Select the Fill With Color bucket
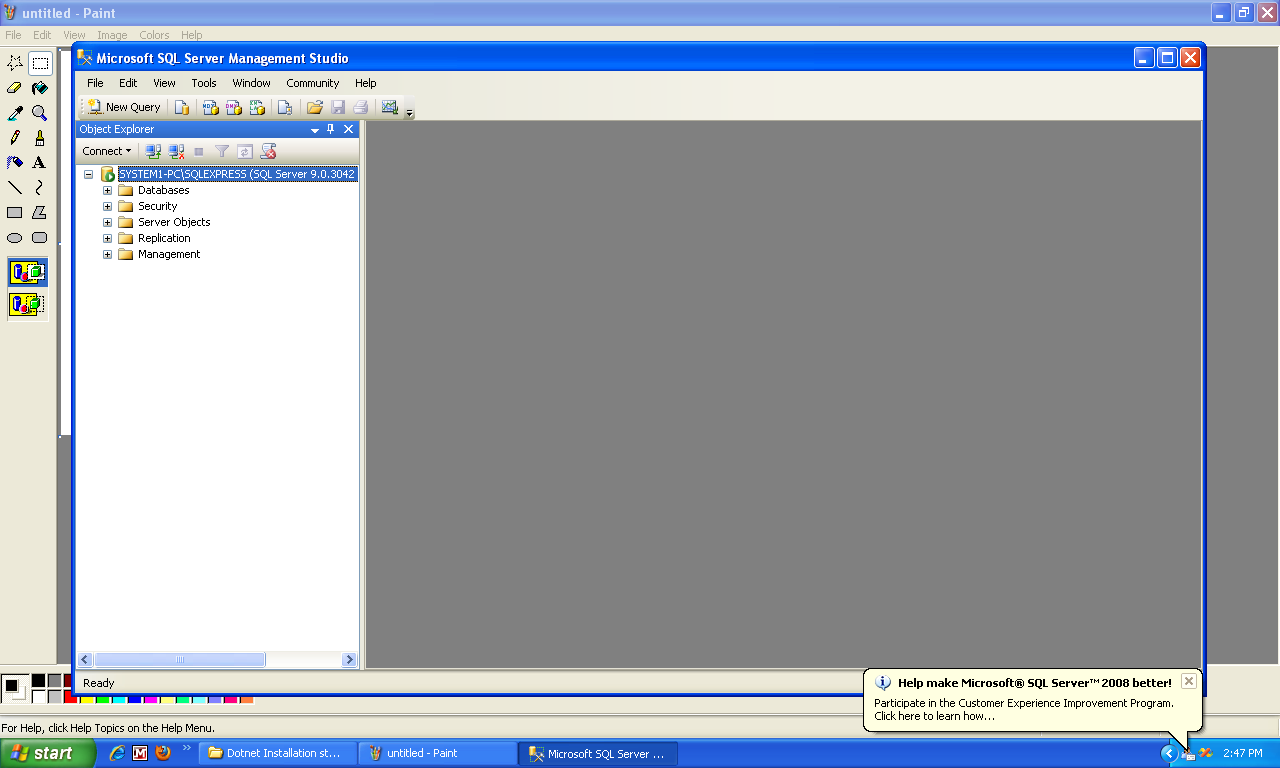This screenshot has width=1280, height=768. (40, 88)
